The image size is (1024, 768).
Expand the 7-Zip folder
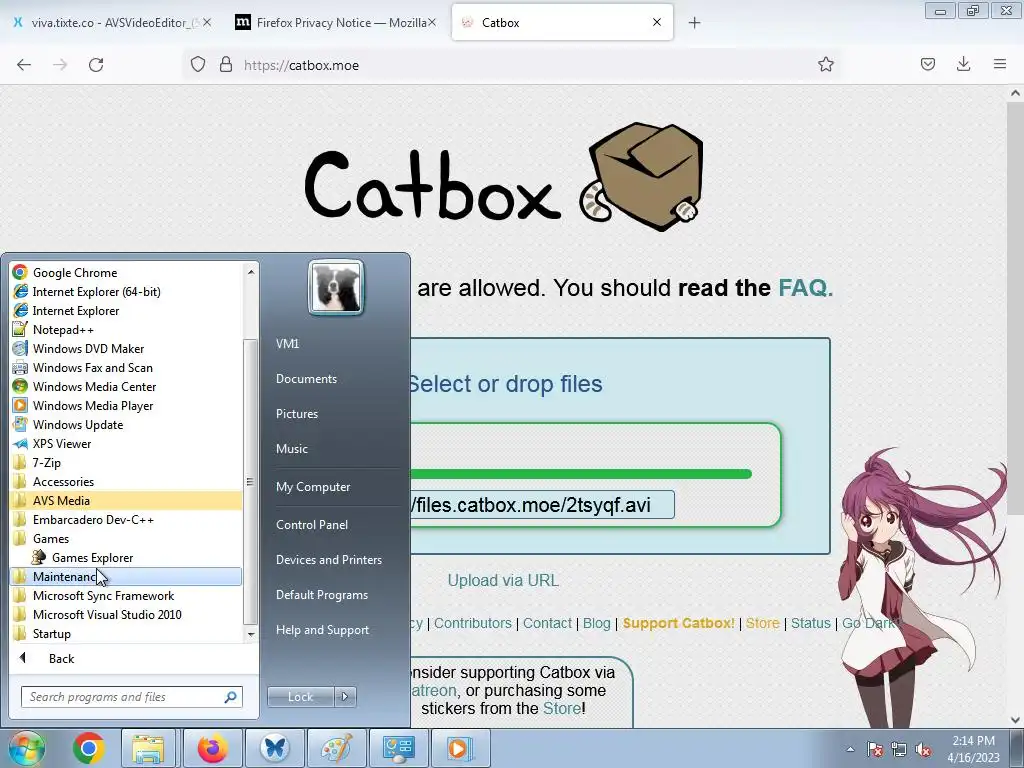(46, 462)
